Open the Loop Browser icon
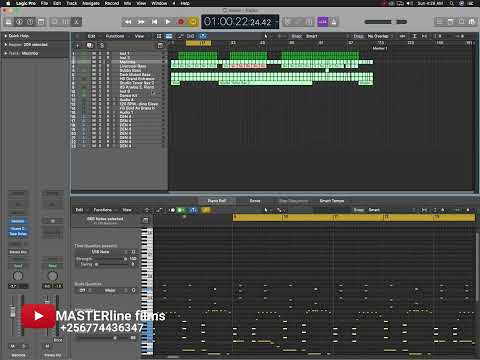This screenshot has width=480, height=360. [461, 22]
